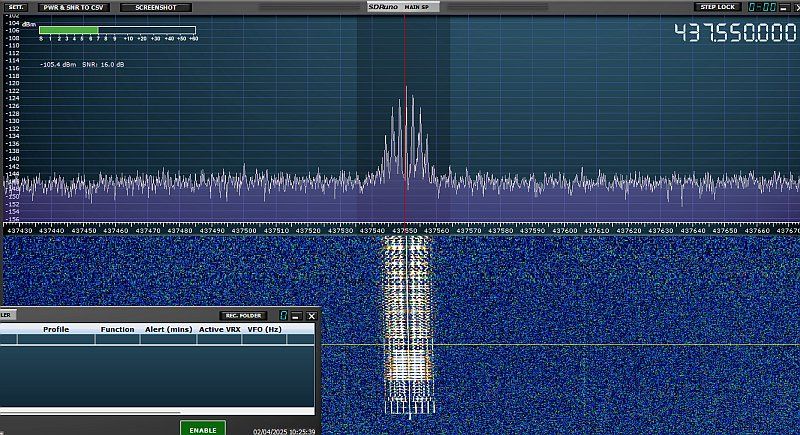Click the green ENABLE button
The height and width of the screenshot is (435, 800).
203,429
